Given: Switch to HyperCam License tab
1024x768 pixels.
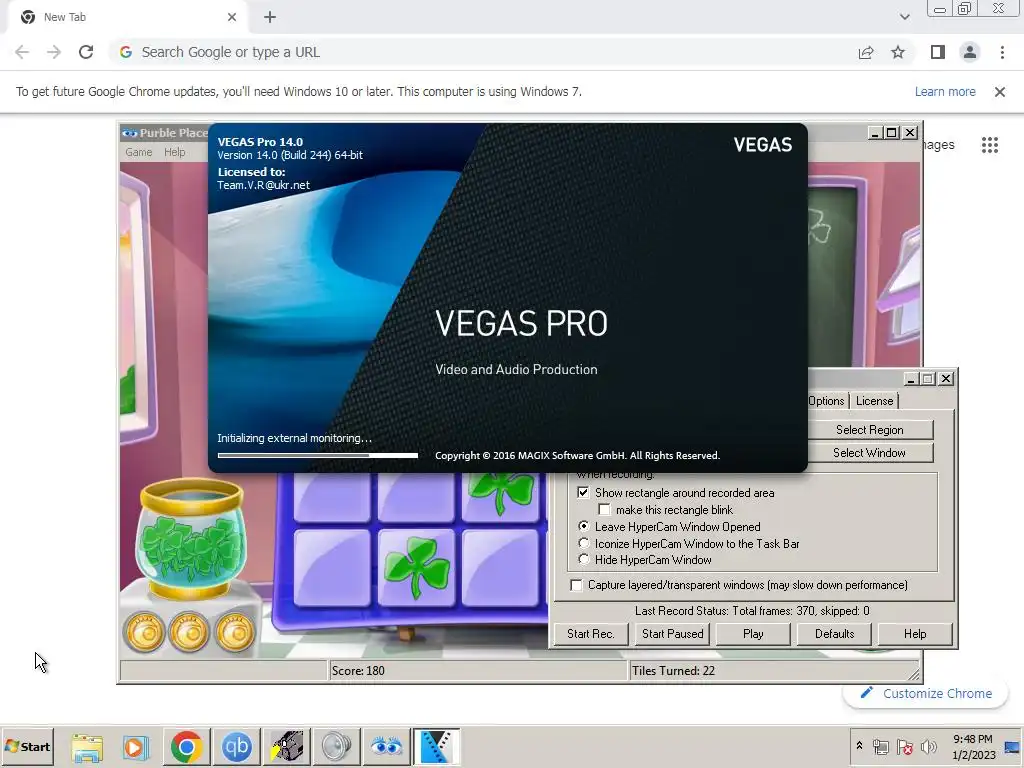Looking at the screenshot, I should [x=874, y=401].
